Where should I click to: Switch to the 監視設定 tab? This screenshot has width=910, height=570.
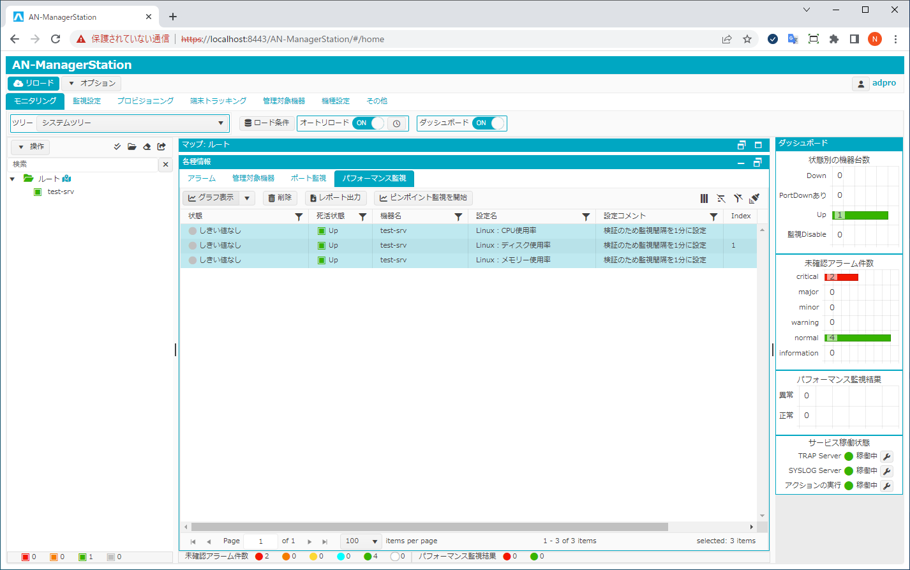coord(86,101)
